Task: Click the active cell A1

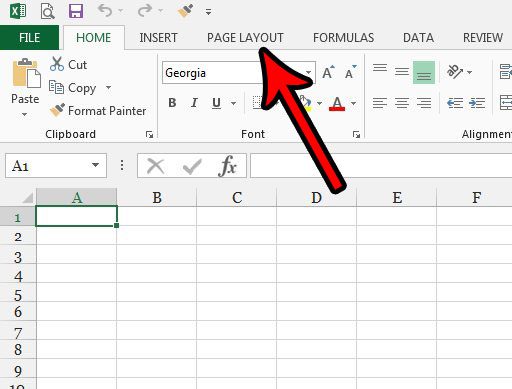Action: pyautogui.click(x=77, y=216)
